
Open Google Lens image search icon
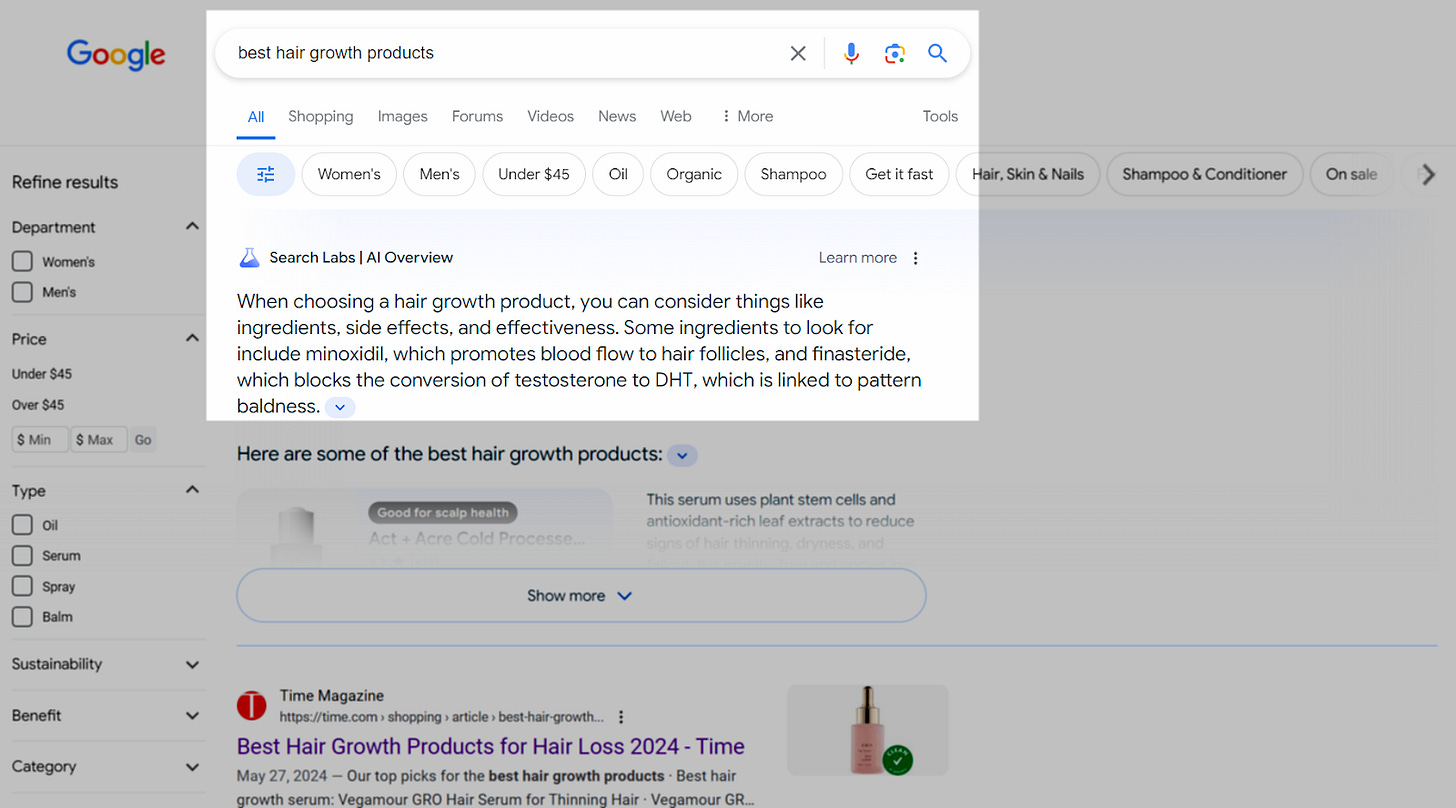(895, 53)
